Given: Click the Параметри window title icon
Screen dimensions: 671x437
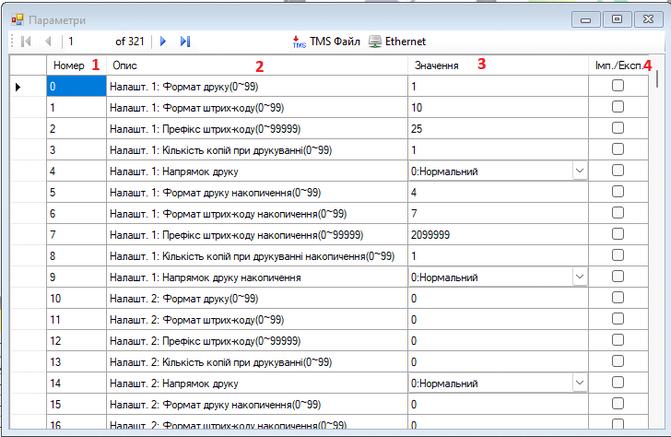Looking at the screenshot, I should click(x=16, y=19).
